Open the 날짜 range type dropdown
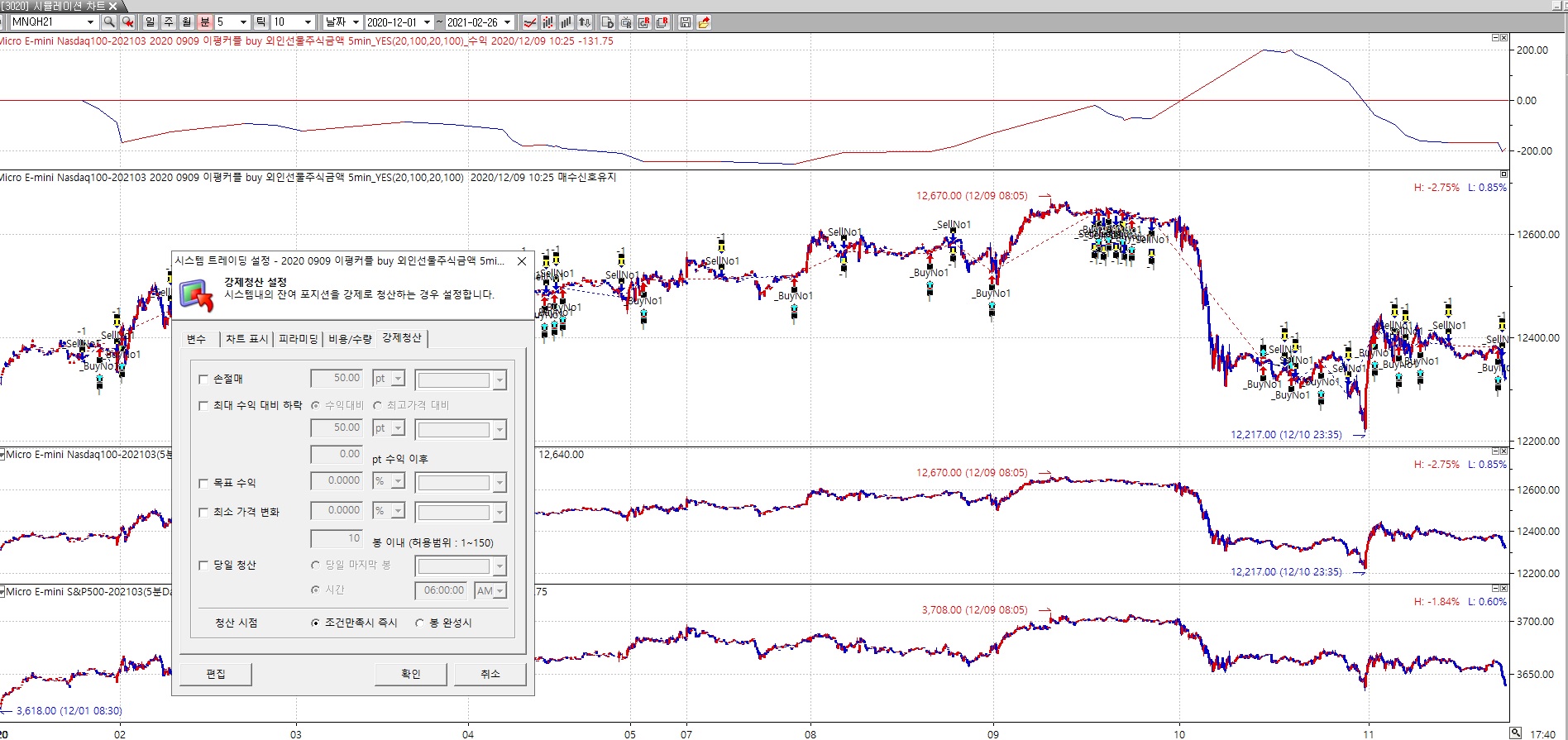Viewport: 1568px width, 740px height. 356,22
